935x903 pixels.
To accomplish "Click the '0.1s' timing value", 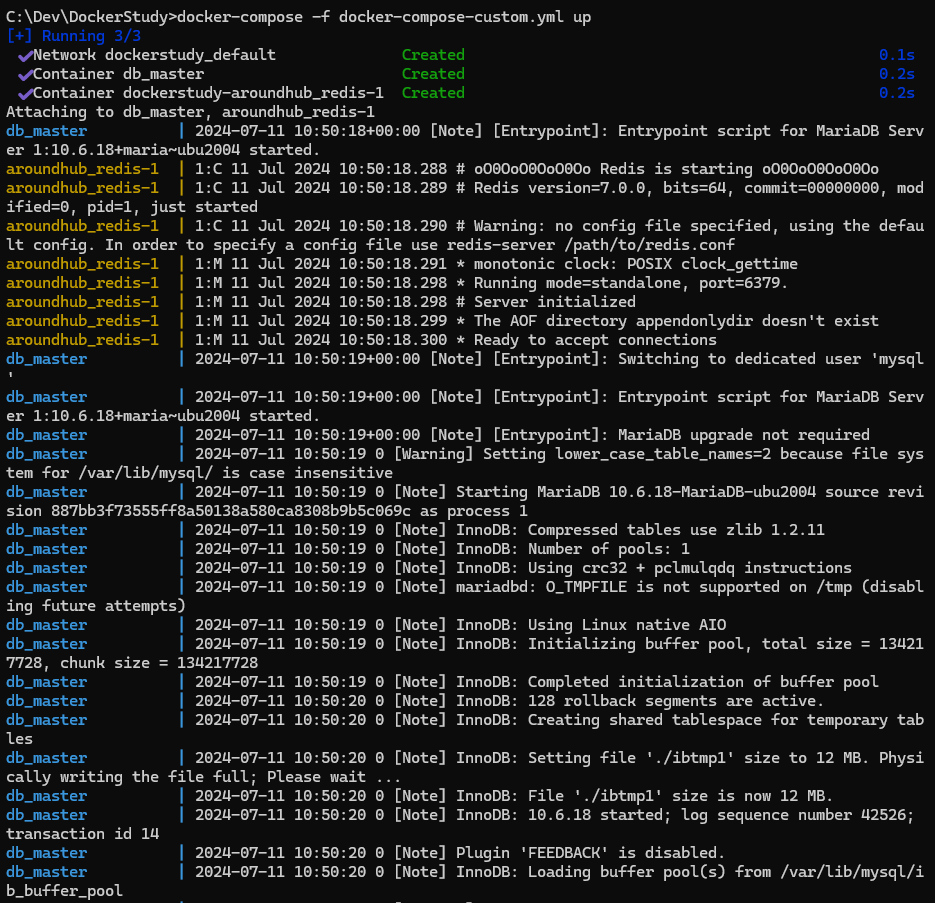I will coord(896,55).
